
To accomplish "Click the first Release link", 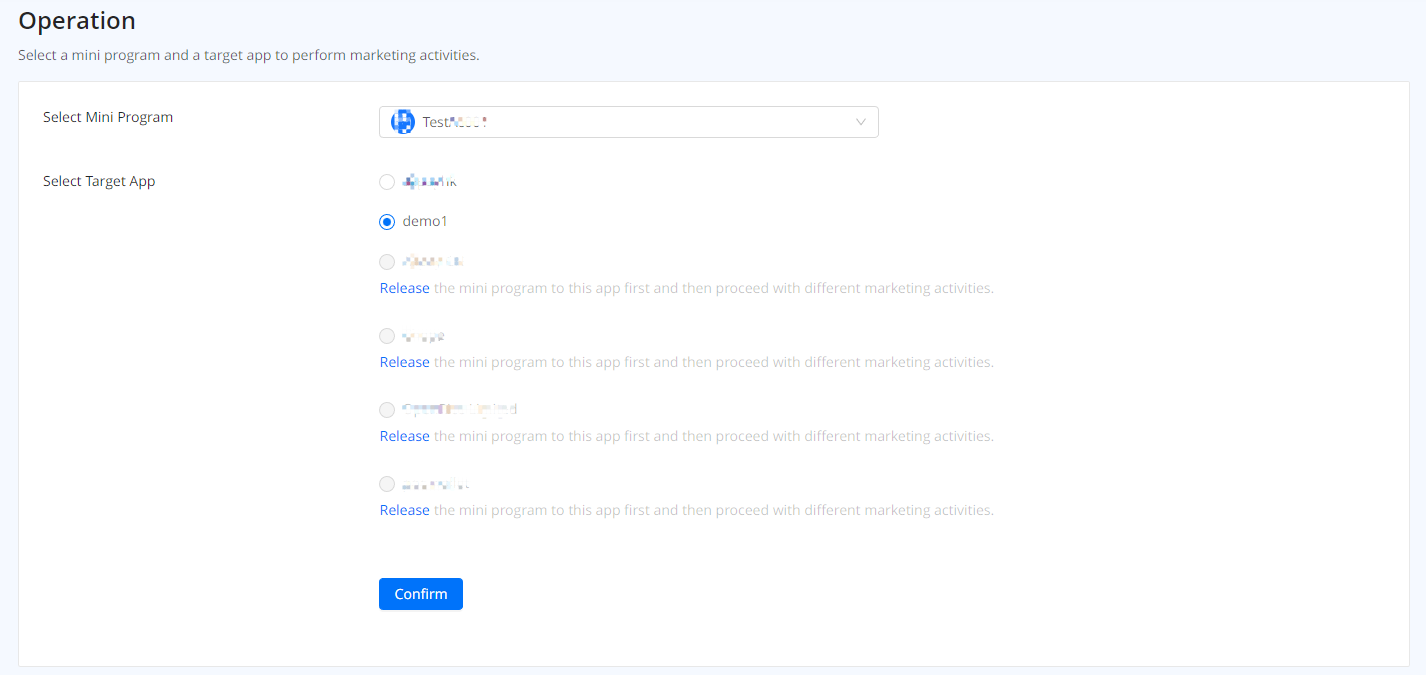I will point(404,288).
